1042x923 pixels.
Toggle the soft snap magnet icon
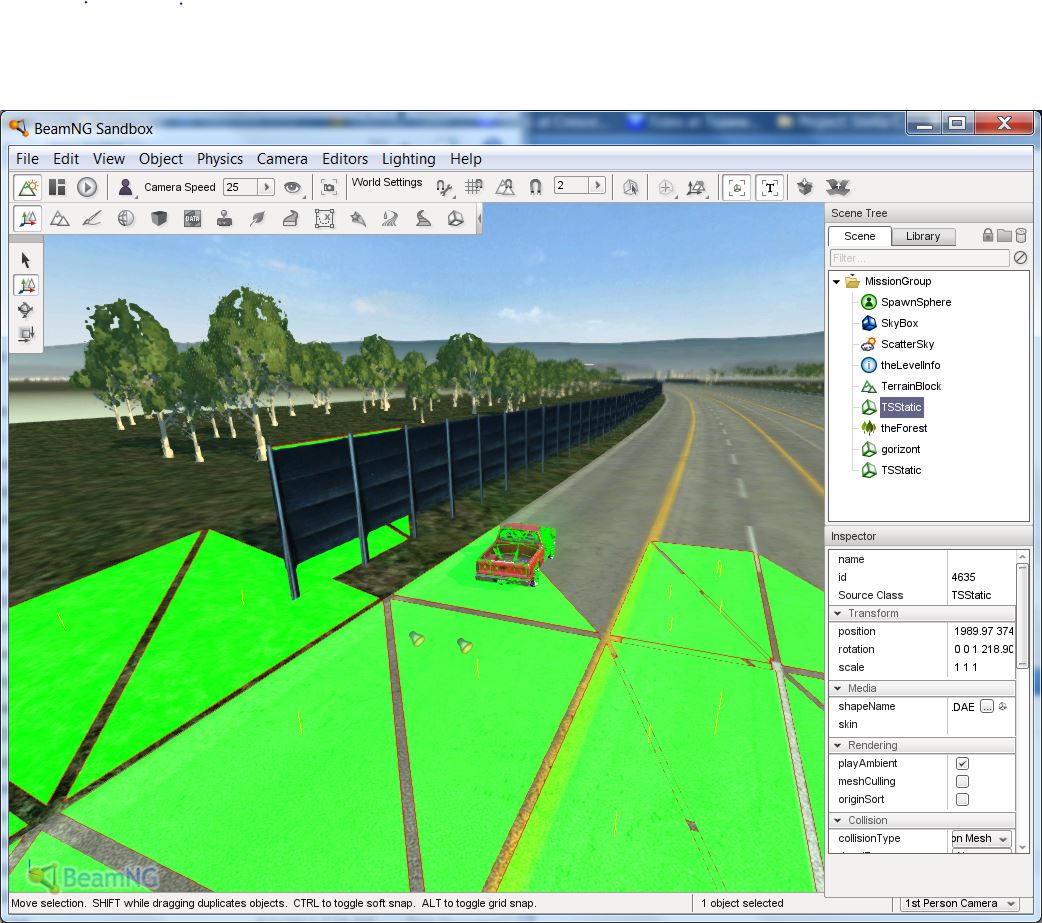click(x=535, y=187)
